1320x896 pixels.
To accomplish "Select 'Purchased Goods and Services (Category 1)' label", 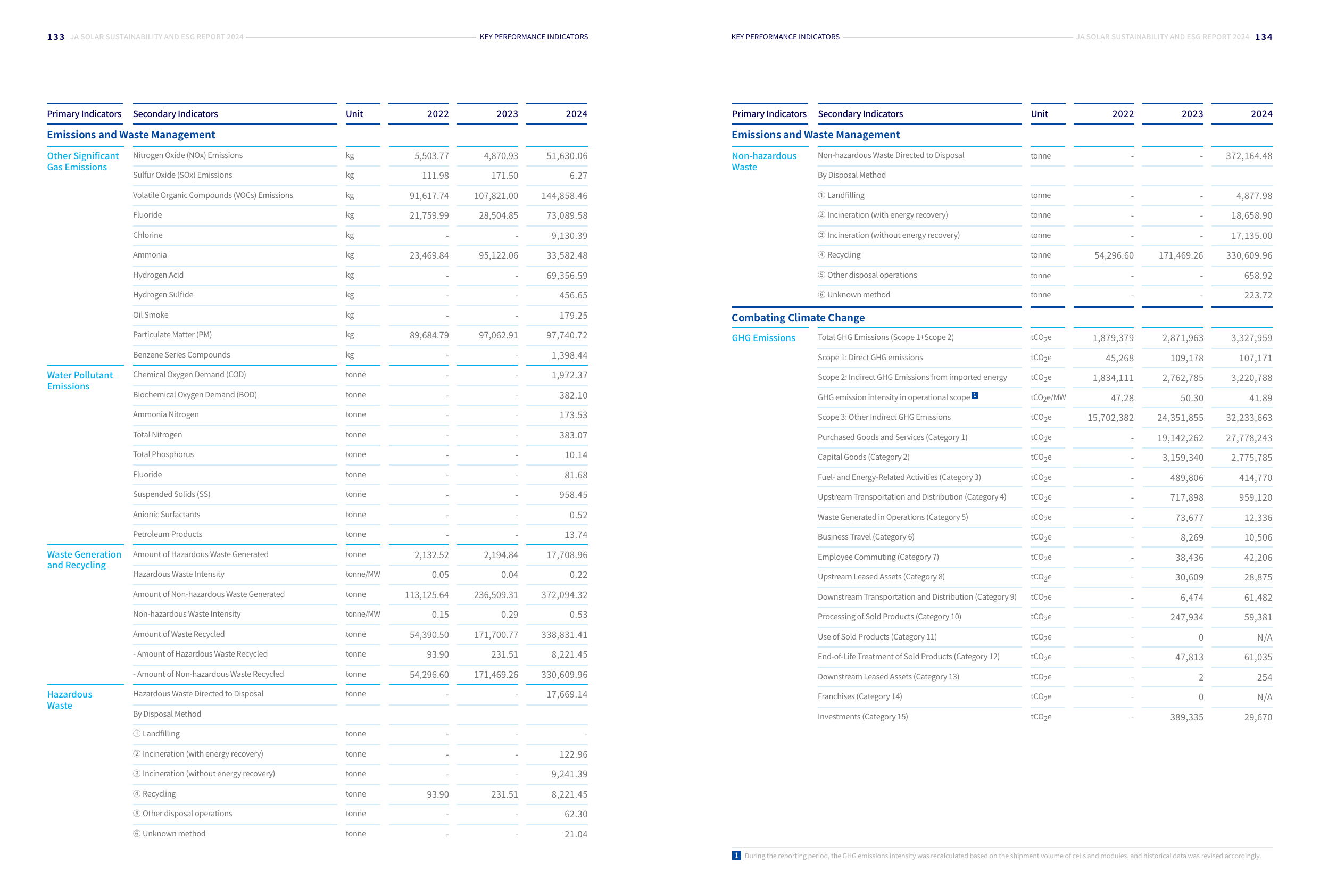I will [x=892, y=437].
